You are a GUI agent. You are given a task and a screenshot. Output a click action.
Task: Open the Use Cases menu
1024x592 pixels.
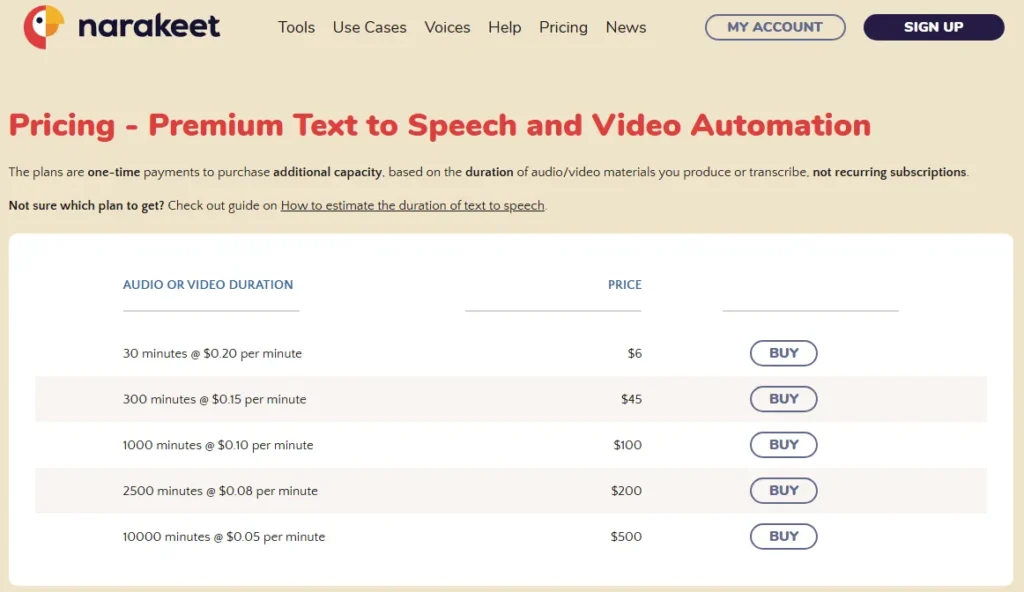click(x=370, y=27)
